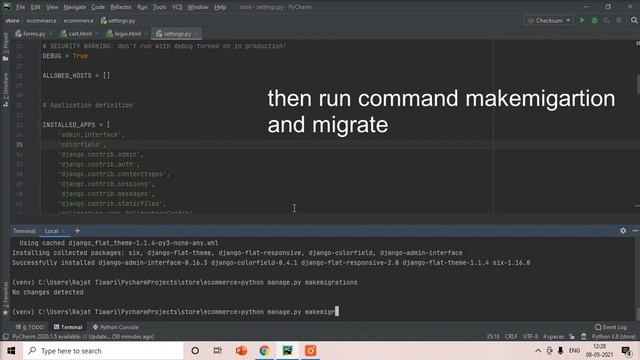Open the Navigate menu
This screenshot has height=360, width=640.
tap(75, 7)
